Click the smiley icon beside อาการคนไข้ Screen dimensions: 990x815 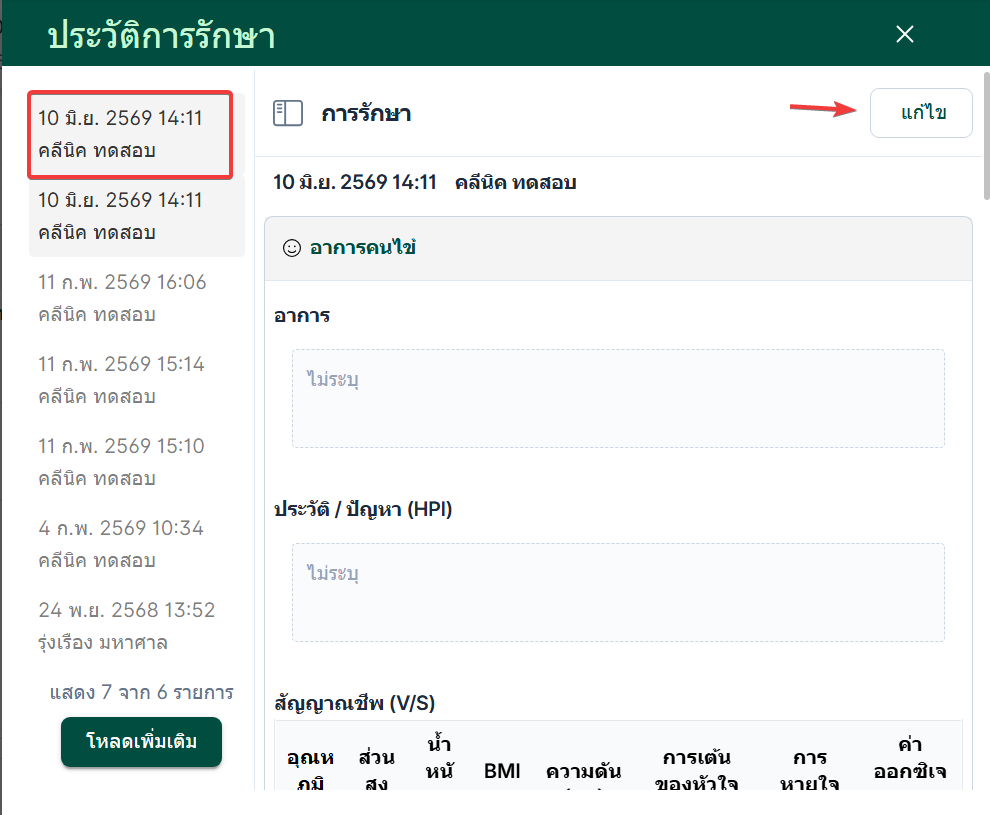click(x=292, y=248)
